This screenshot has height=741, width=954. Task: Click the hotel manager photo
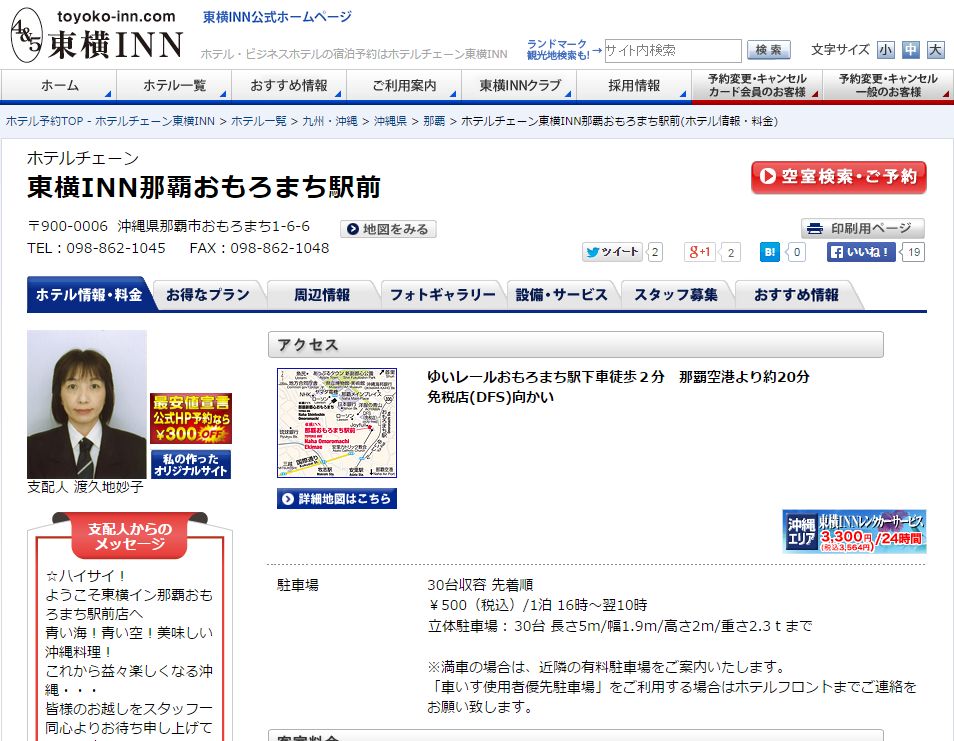(x=87, y=404)
